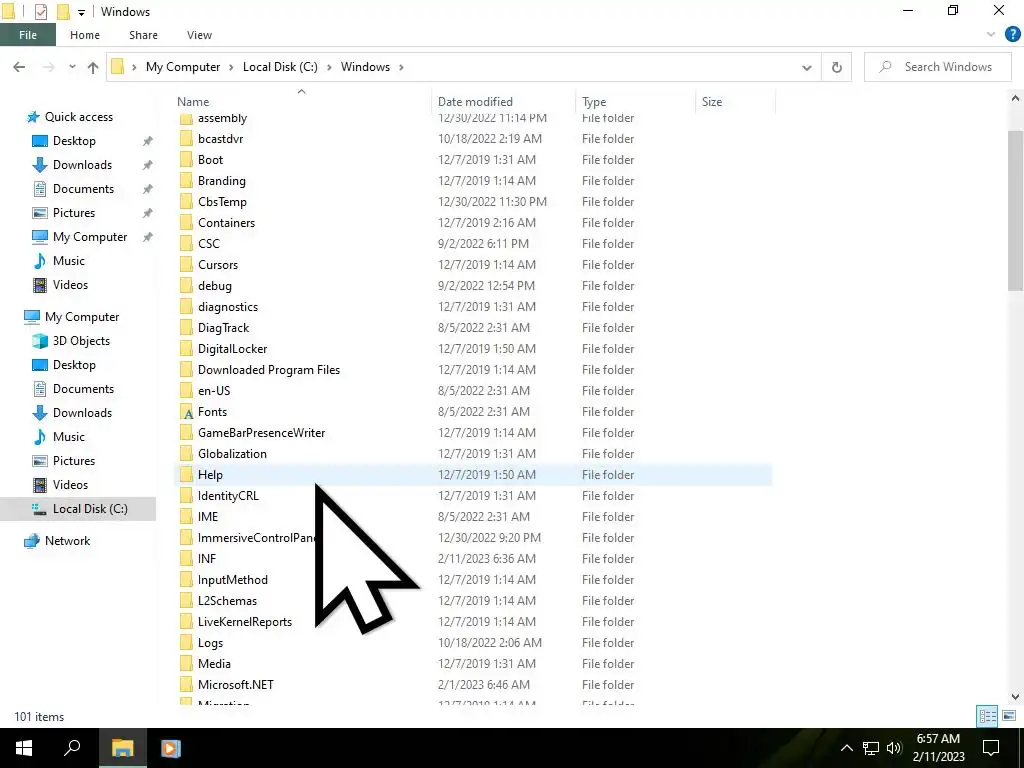1024x768 pixels.
Task: Click the Refresh button in address bar
Action: coord(837,67)
